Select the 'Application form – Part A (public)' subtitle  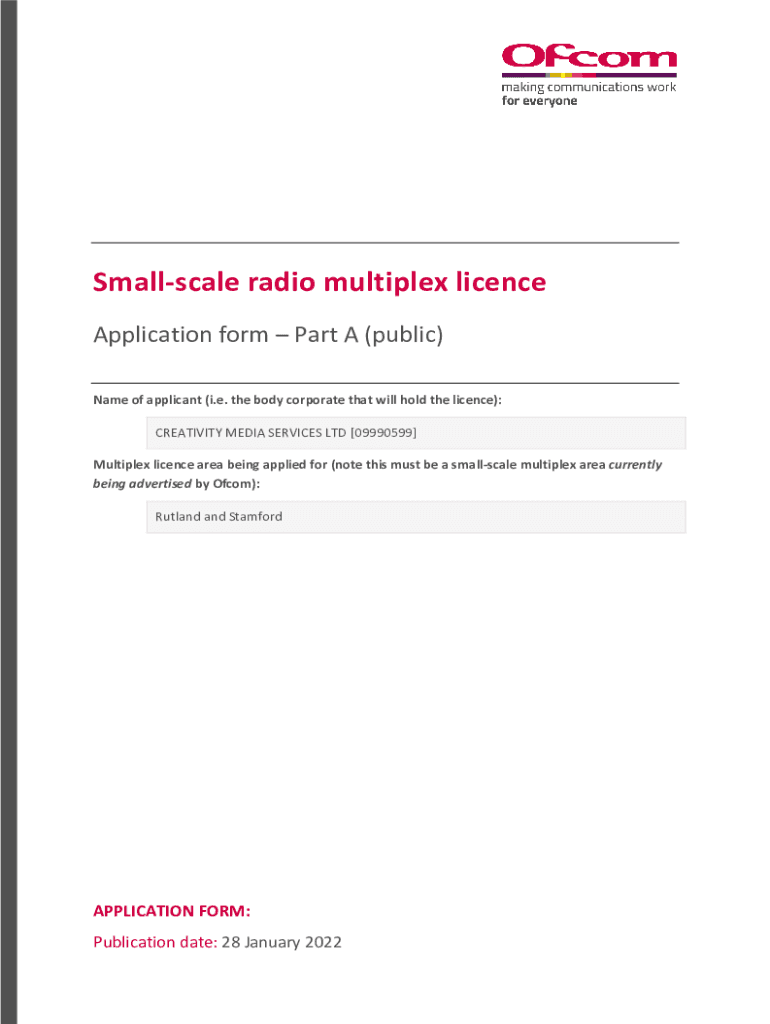[267, 335]
